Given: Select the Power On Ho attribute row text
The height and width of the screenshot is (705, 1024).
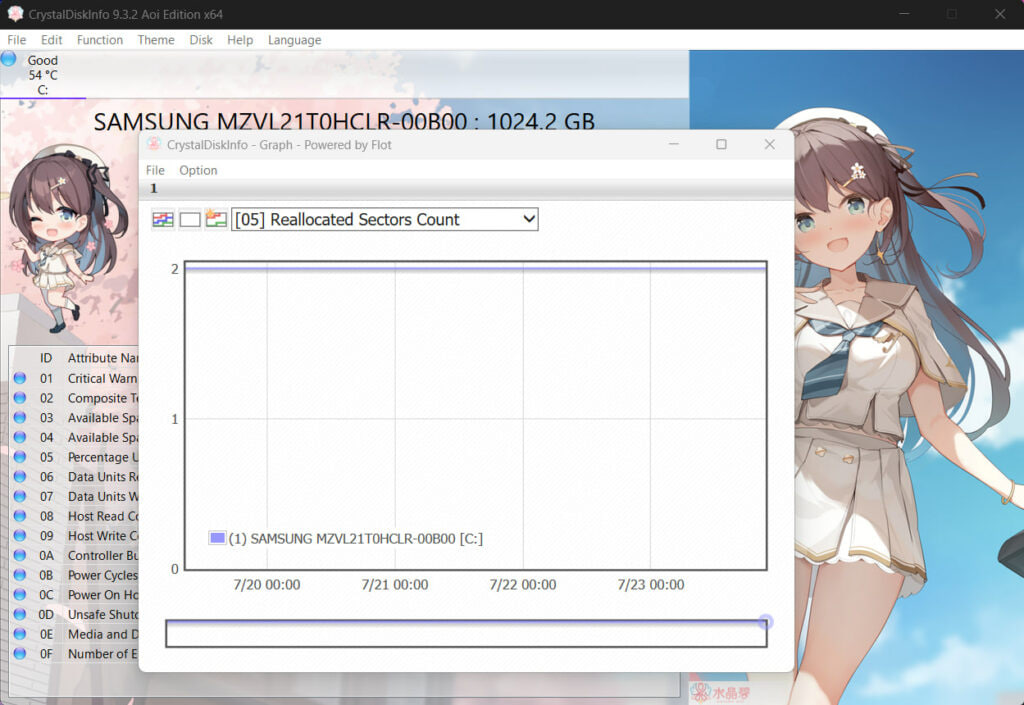Looking at the screenshot, I should pos(103,595).
